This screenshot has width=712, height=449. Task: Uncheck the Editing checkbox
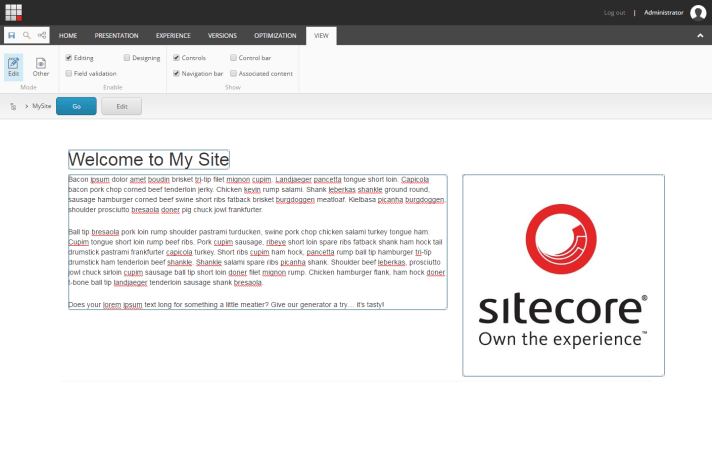point(69,58)
